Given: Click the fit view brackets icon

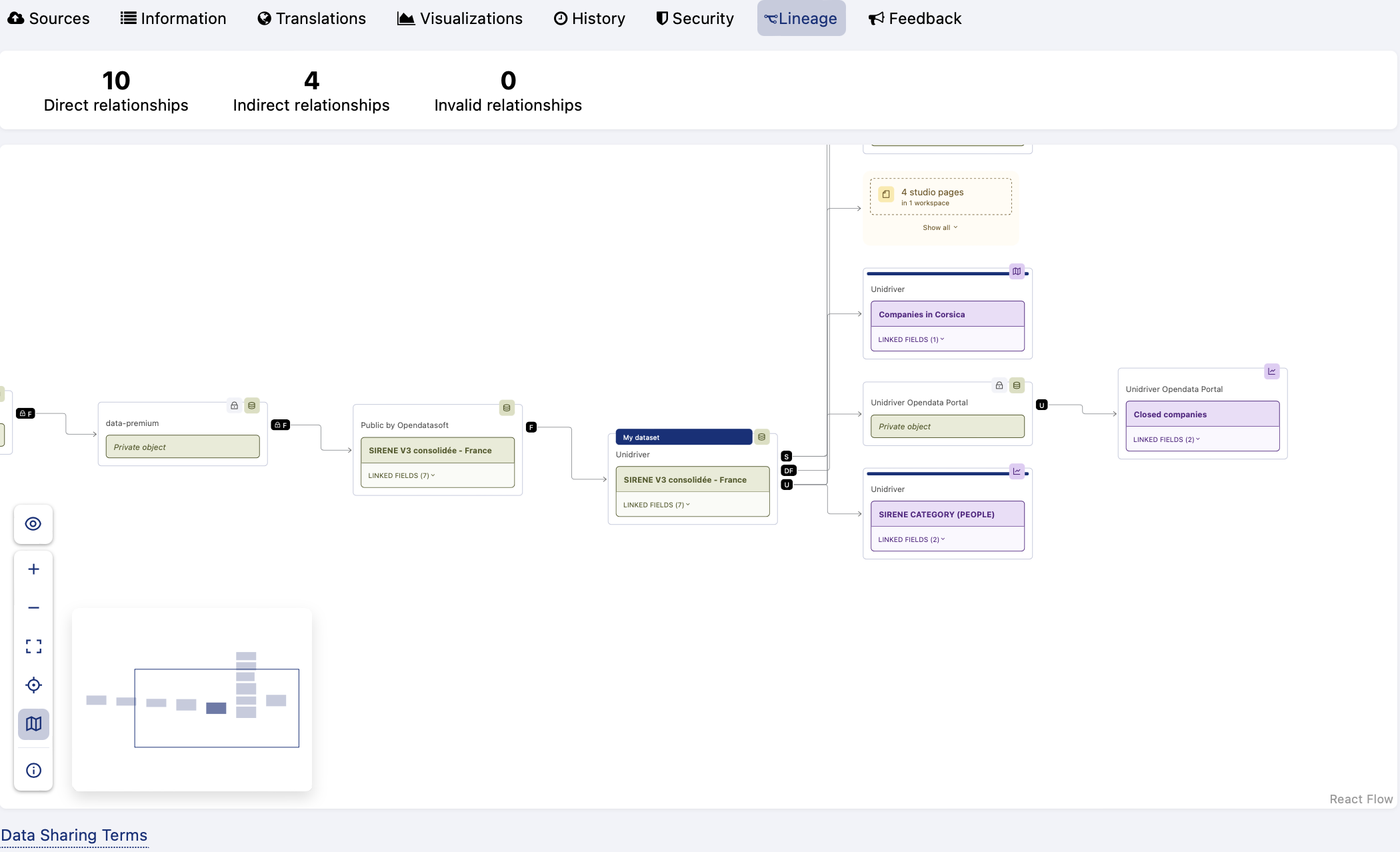Looking at the screenshot, I should (33, 647).
